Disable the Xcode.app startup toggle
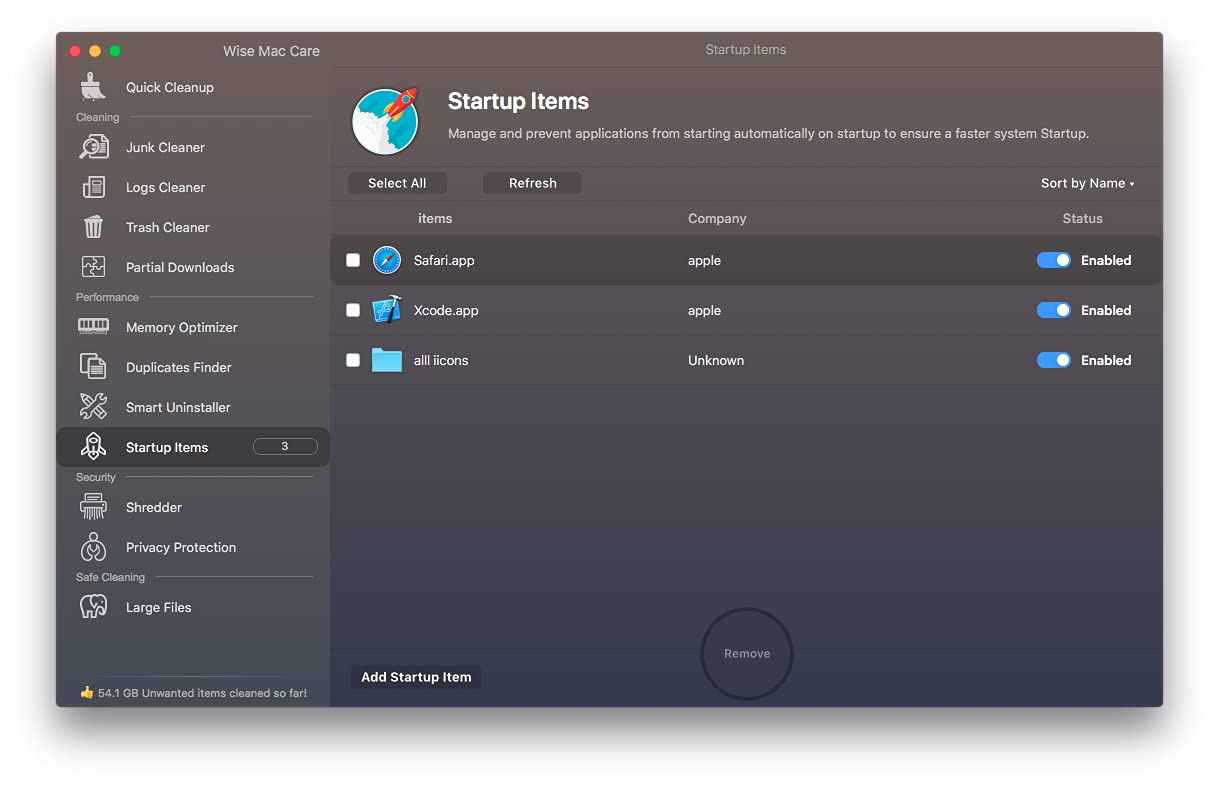Image resolution: width=1219 pixels, height=787 pixels. [x=1054, y=310]
